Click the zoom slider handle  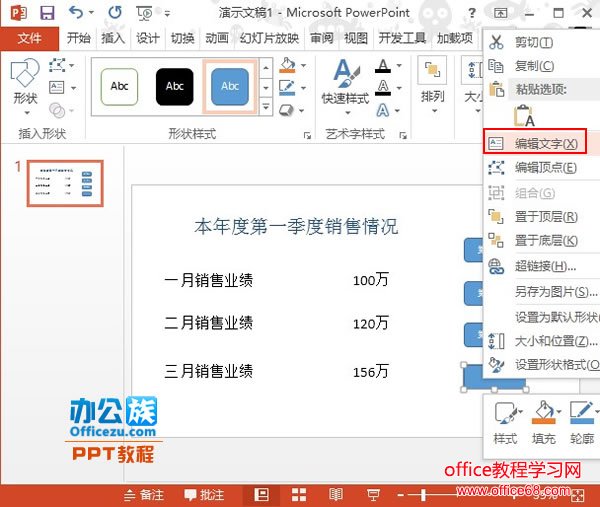(x=423, y=495)
